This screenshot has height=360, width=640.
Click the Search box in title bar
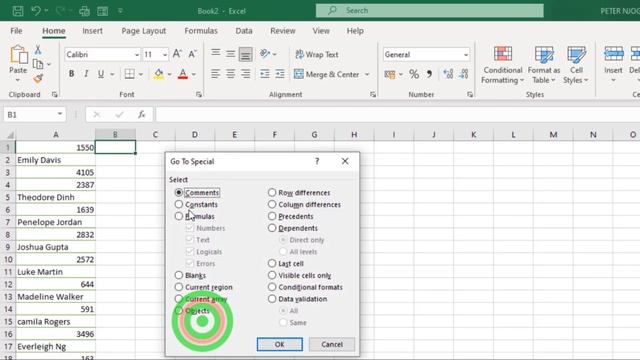coord(429,11)
